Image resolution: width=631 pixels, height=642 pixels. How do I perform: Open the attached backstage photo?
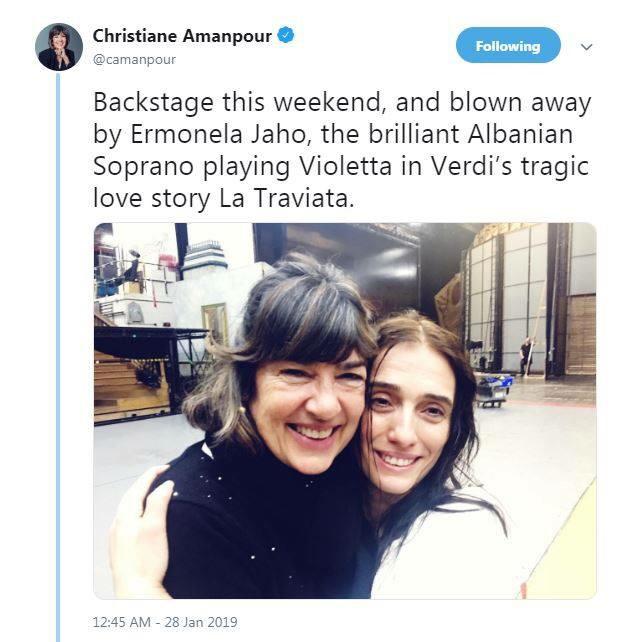coord(345,411)
